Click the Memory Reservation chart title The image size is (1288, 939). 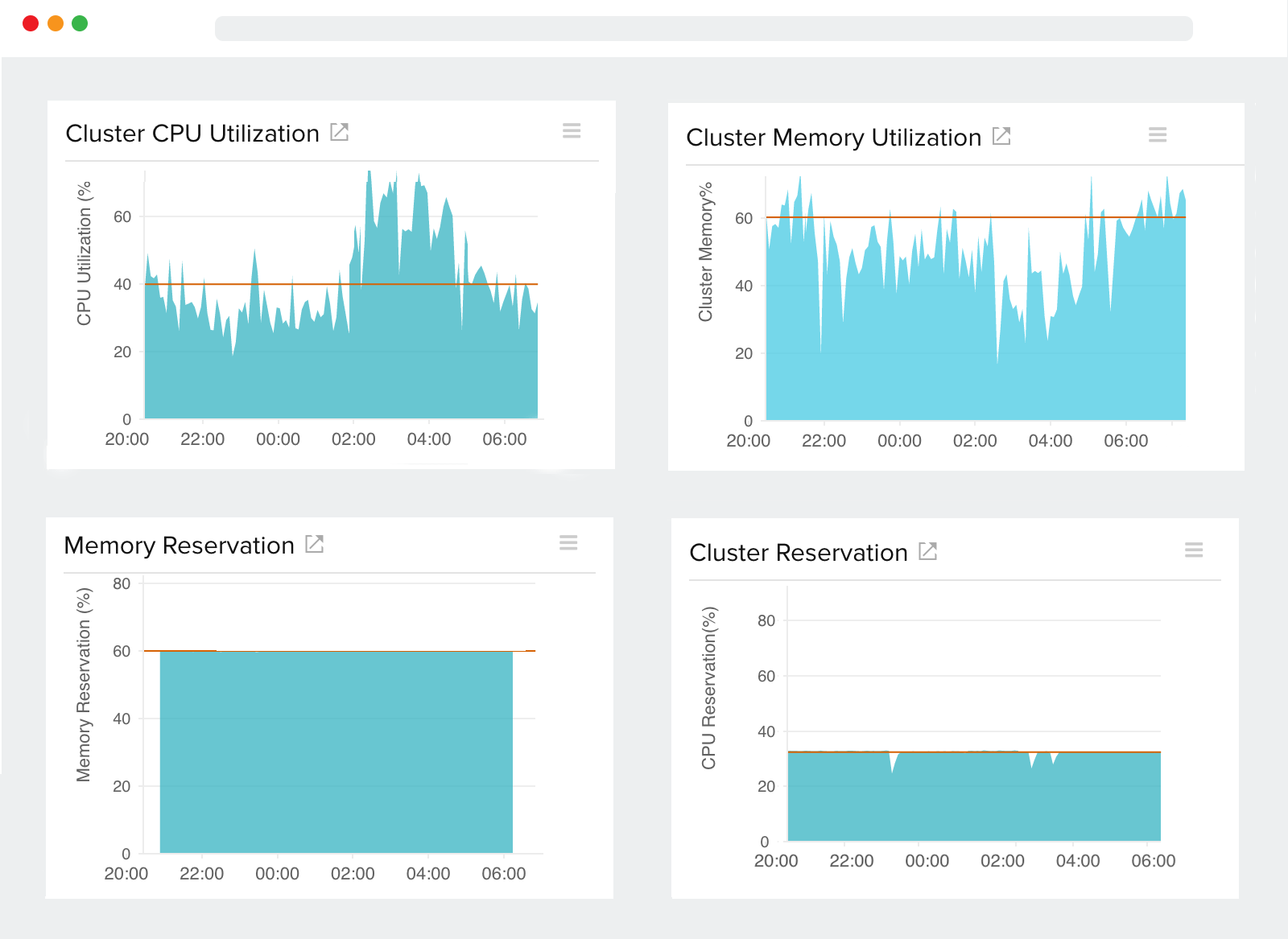pos(179,545)
